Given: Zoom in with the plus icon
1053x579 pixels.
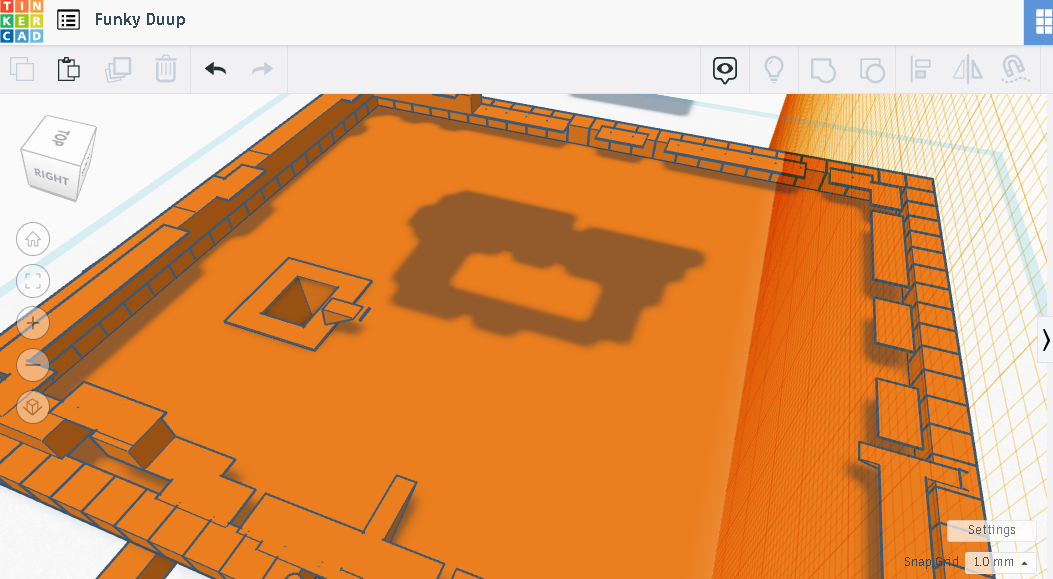Looking at the screenshot, I should tap(32, 323).
